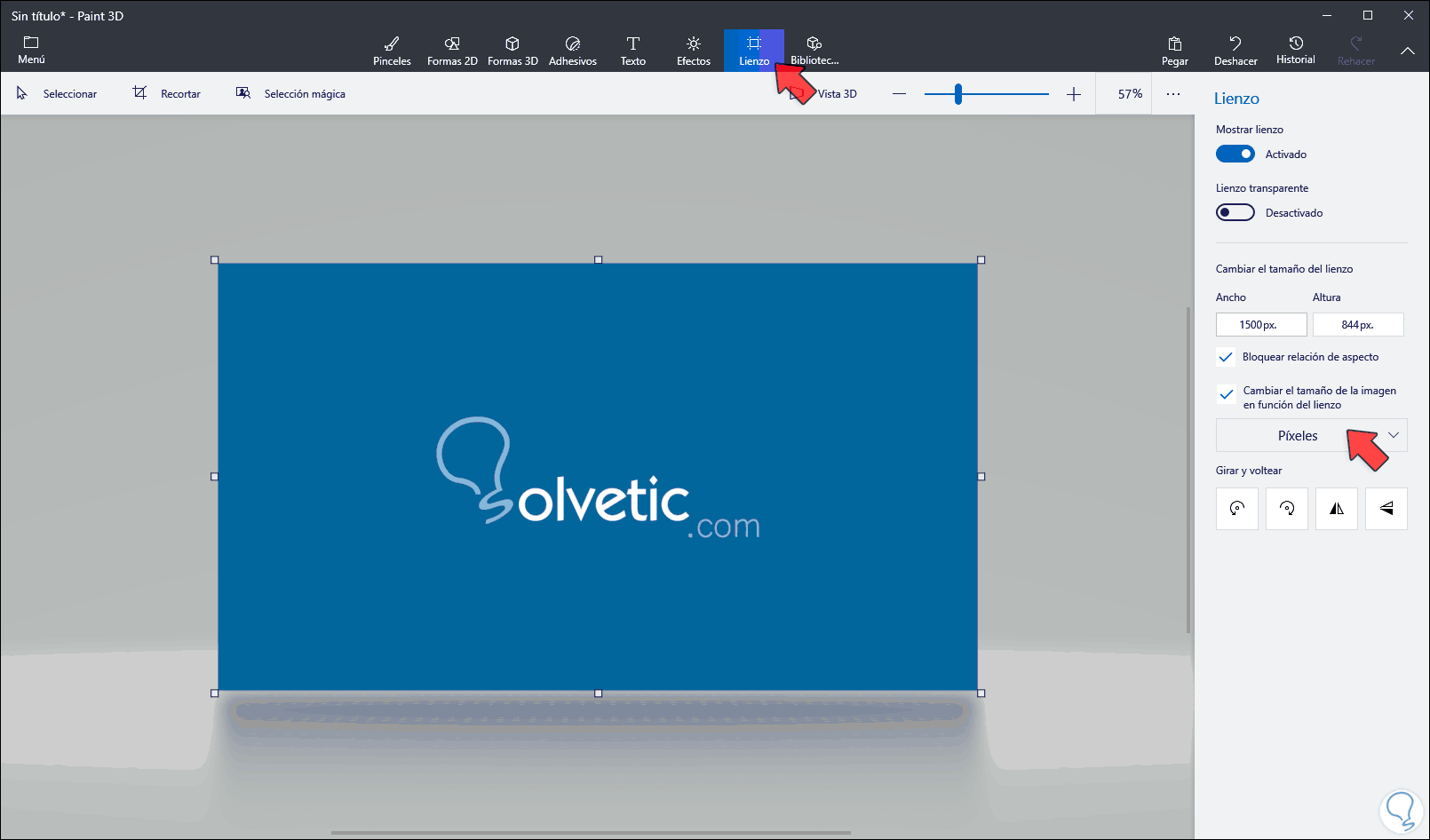Rotate canvas right (clockwise)
Viewport: 1430px width, 840px height.
pos(1287,509)
